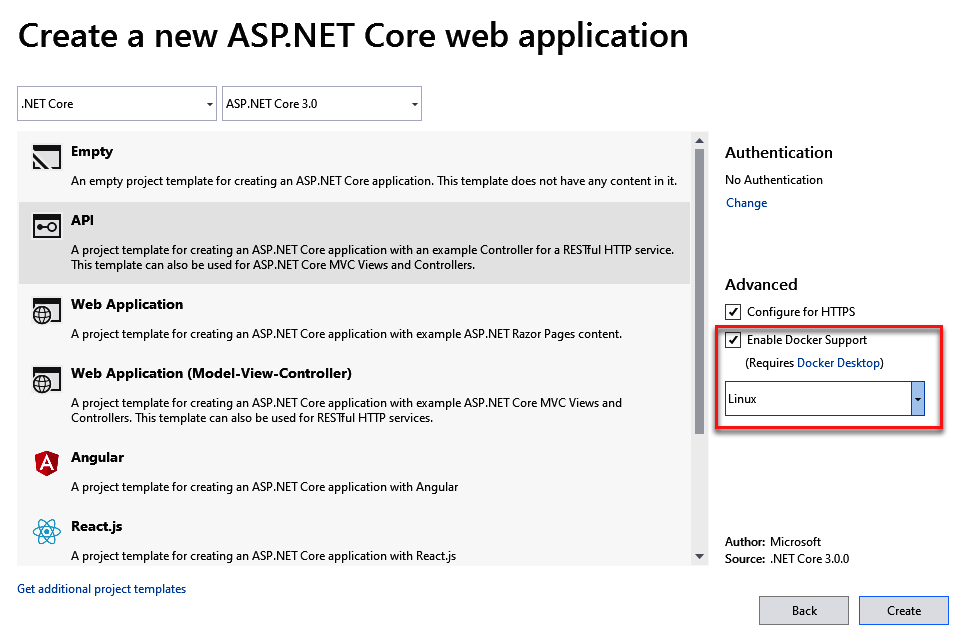This screenshot has width=968, height=641.
Task: Click the Razor Pages description text
Action: 346,334
